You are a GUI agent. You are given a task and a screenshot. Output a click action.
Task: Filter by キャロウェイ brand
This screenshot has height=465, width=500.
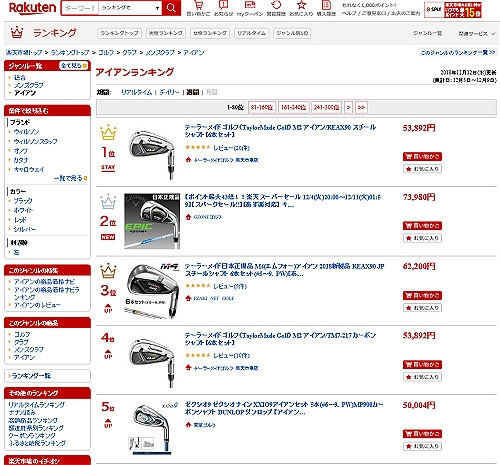pyautogui.click(x=29, y=169)
